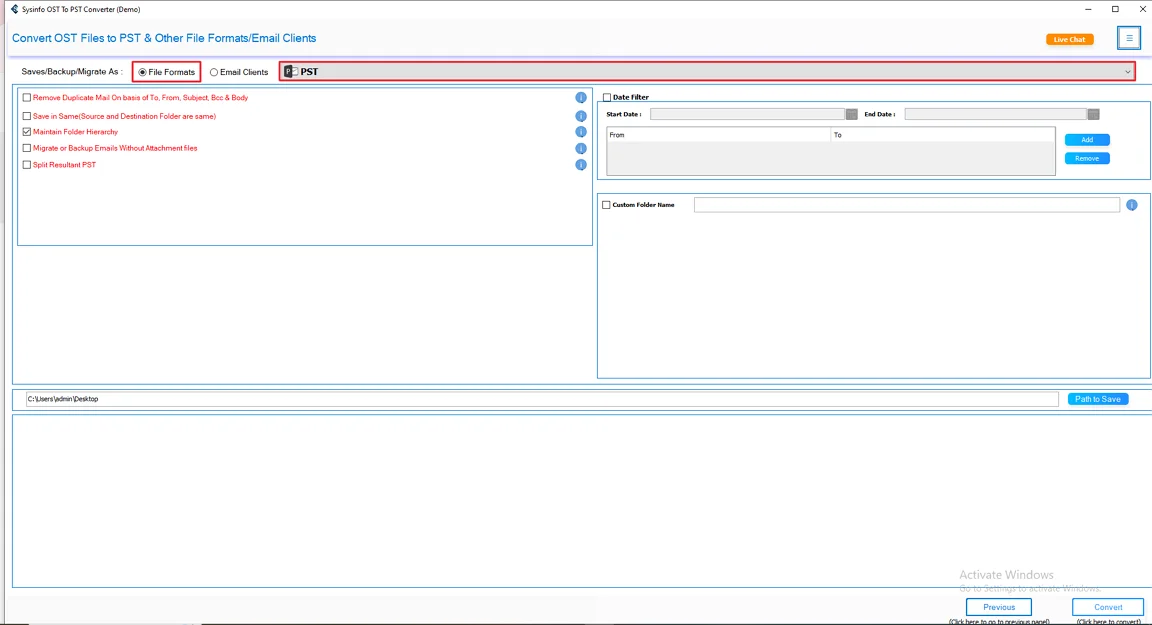Open Live Chat
Image resolution: width=1152 pixels, height=625 pixels.
(1069, 38)
